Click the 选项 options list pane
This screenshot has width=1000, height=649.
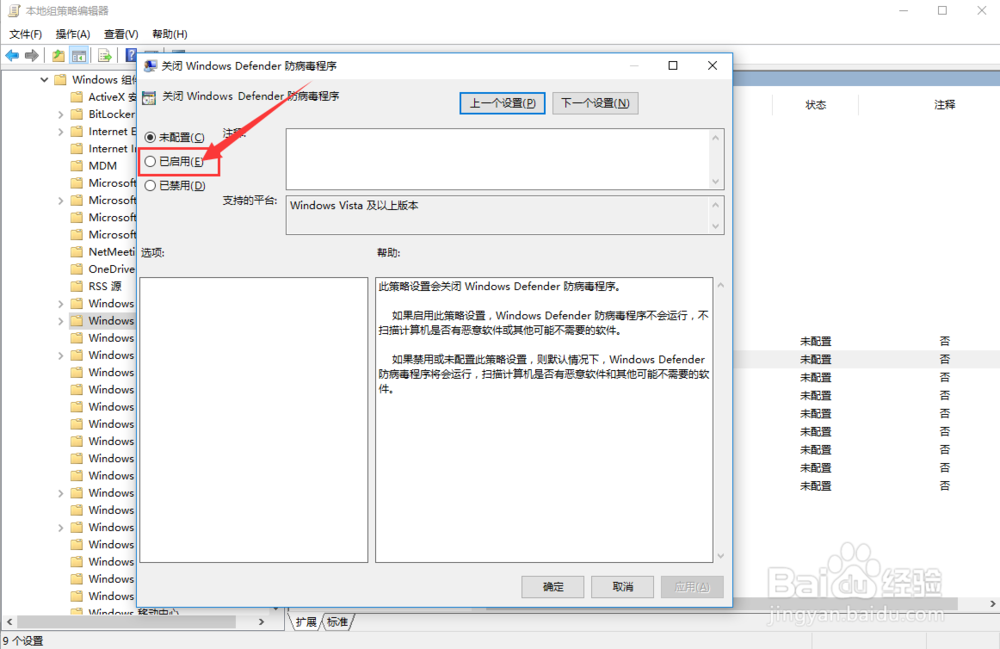click(x=254, y=419)
